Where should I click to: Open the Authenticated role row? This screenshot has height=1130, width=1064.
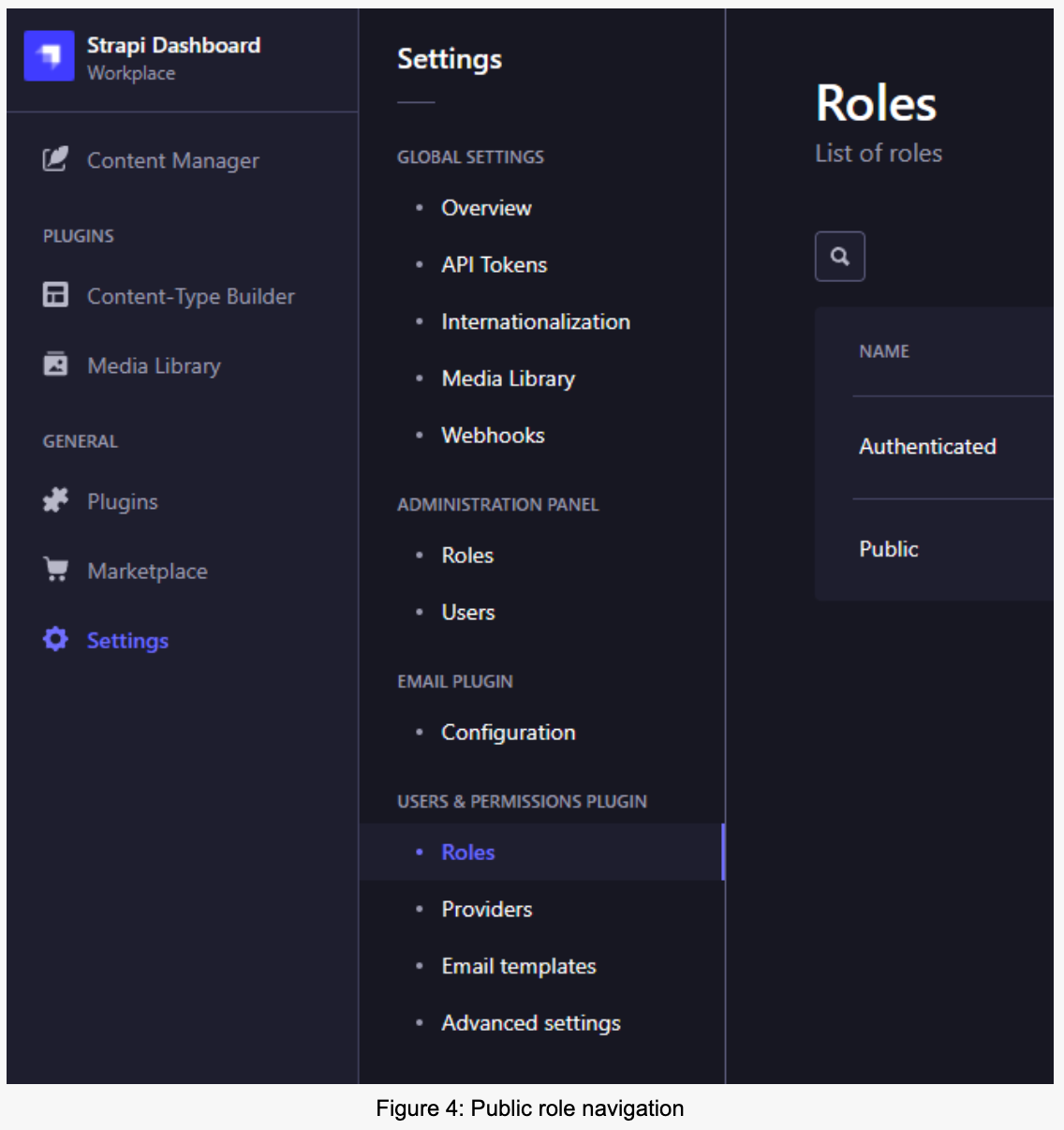(x=927, y=447)
